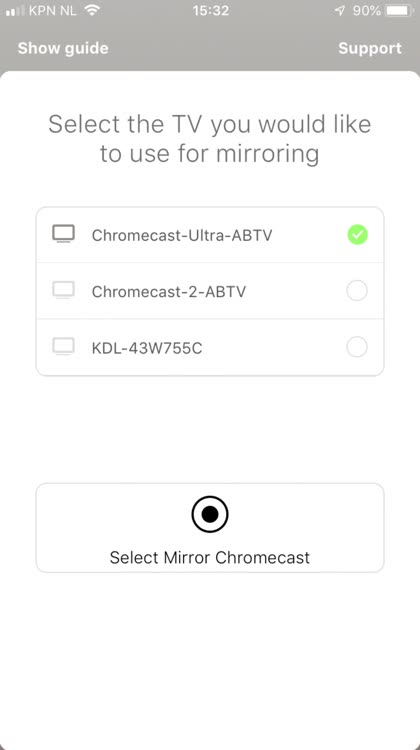
Task: Tap the heading Select the TV for mirroring
Action: 210,139
